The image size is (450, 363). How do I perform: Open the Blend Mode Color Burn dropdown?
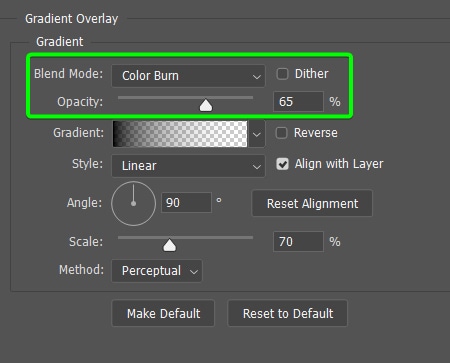coord(188,76)
